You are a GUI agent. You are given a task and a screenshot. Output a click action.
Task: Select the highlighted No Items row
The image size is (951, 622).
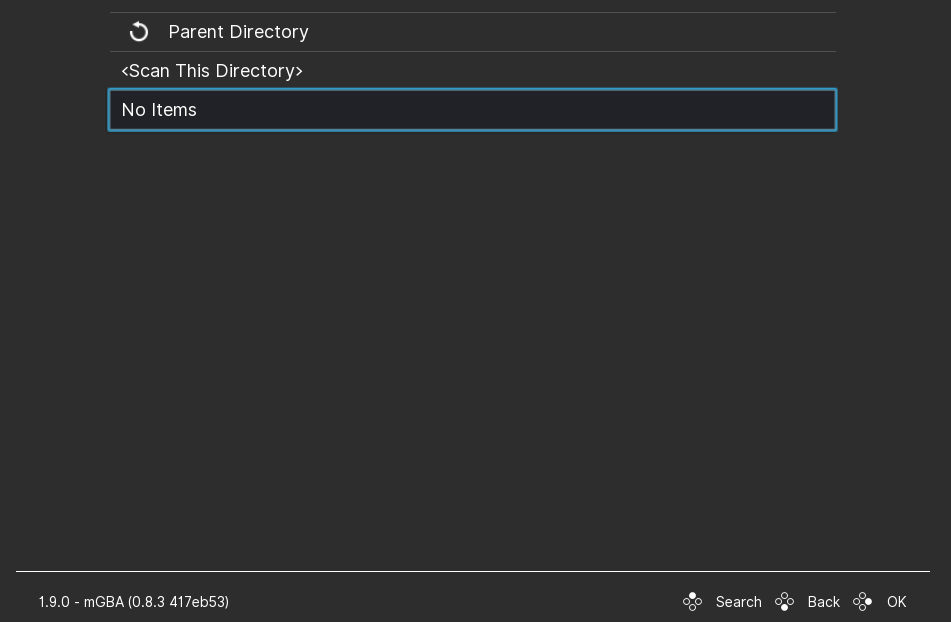click(x=472, y=110)
